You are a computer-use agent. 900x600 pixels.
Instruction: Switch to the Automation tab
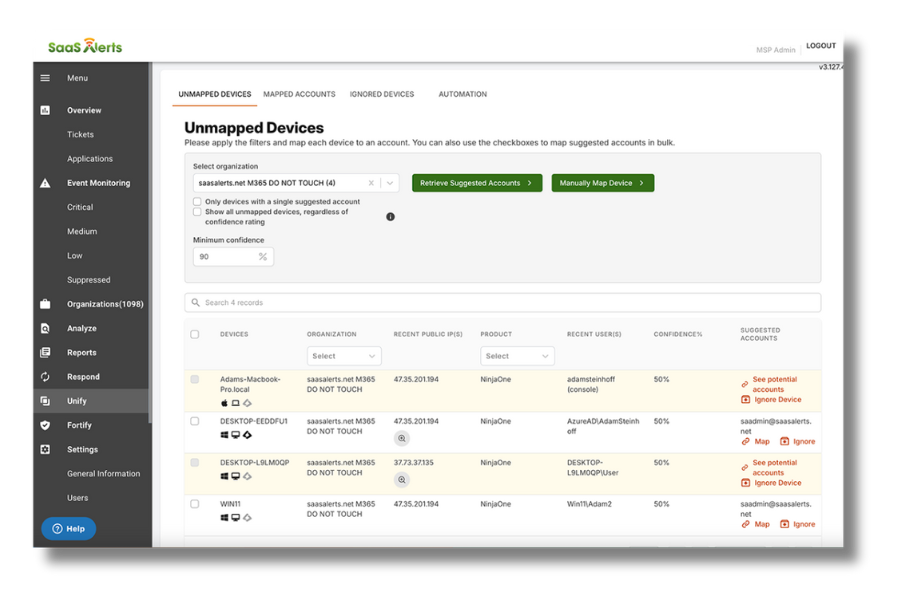coord(463,94)
